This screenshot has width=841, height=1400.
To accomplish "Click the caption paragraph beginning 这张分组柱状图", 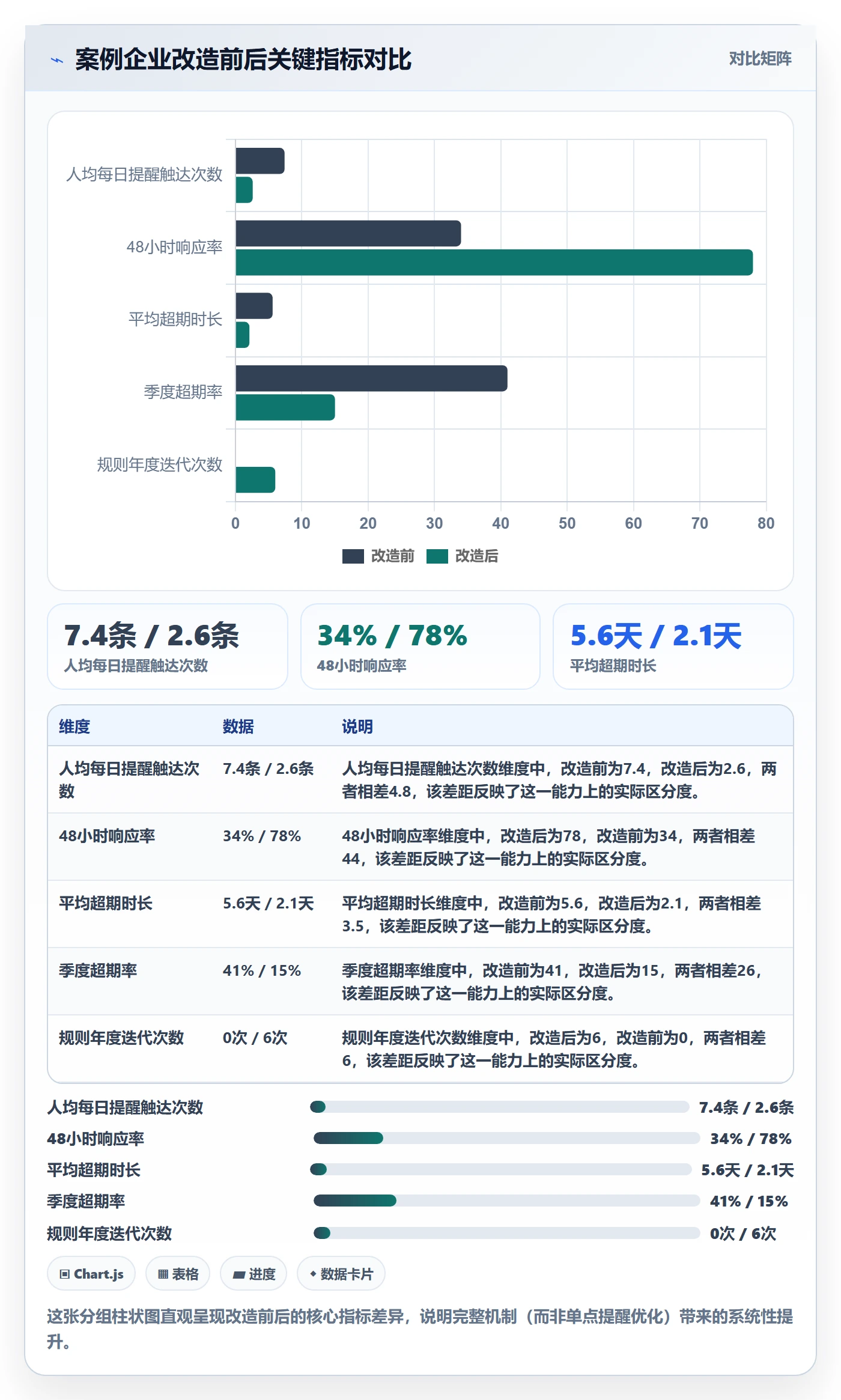I will pyautogui.click(x=421, y=1328).
